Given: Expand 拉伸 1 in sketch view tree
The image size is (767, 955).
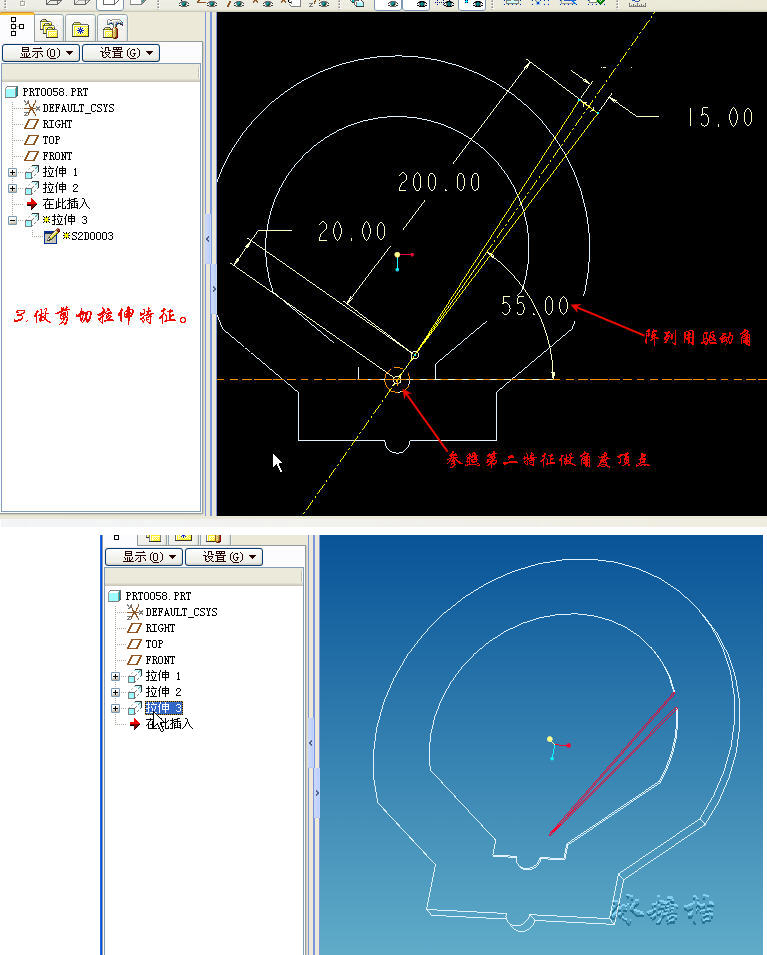Looking at the screenshot, I should pyautogui.click(x=12, y=172).
